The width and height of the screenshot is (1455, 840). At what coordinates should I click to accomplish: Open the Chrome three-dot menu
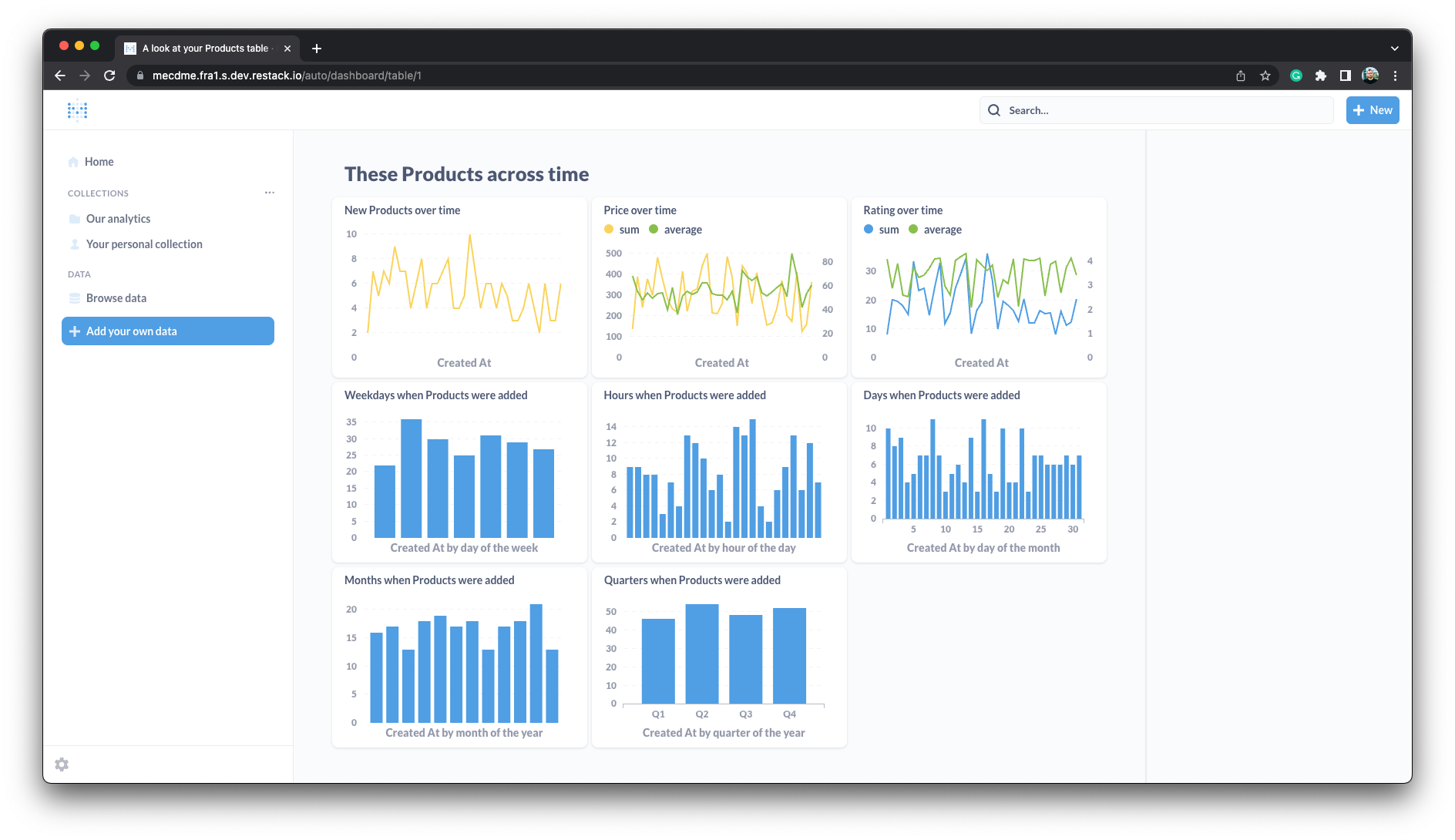pos(1395,76)
